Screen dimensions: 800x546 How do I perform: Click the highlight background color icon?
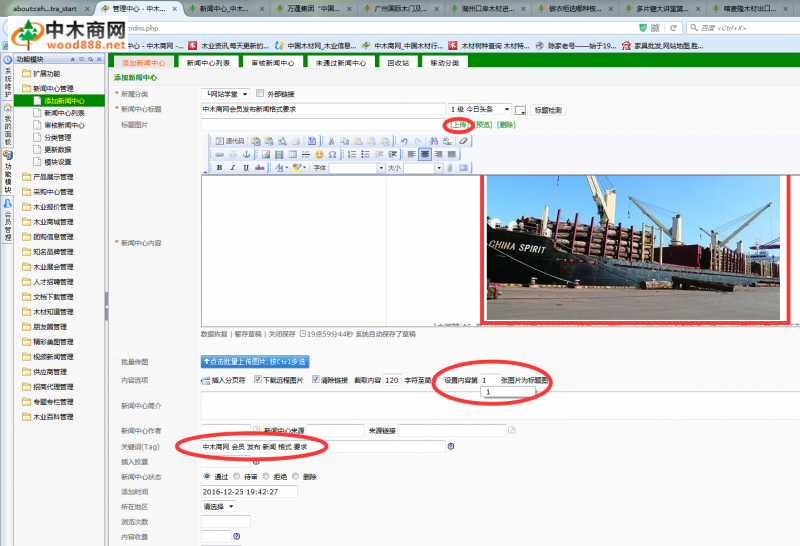pos(297,167)
